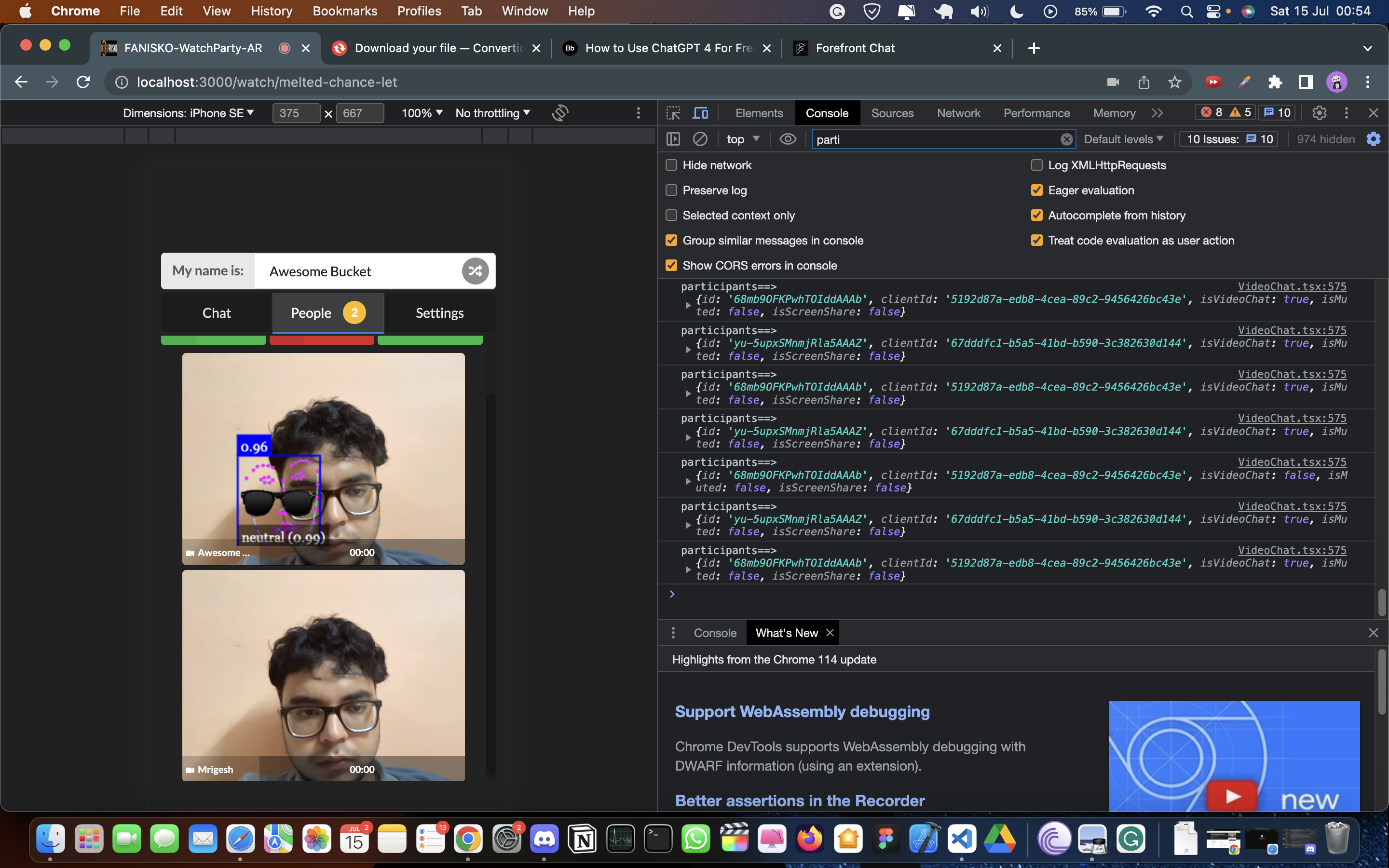Viewport: 1389px width, 868px height.
Task: Open Default levels log filter dropdown
Action: pos(1123,139)
